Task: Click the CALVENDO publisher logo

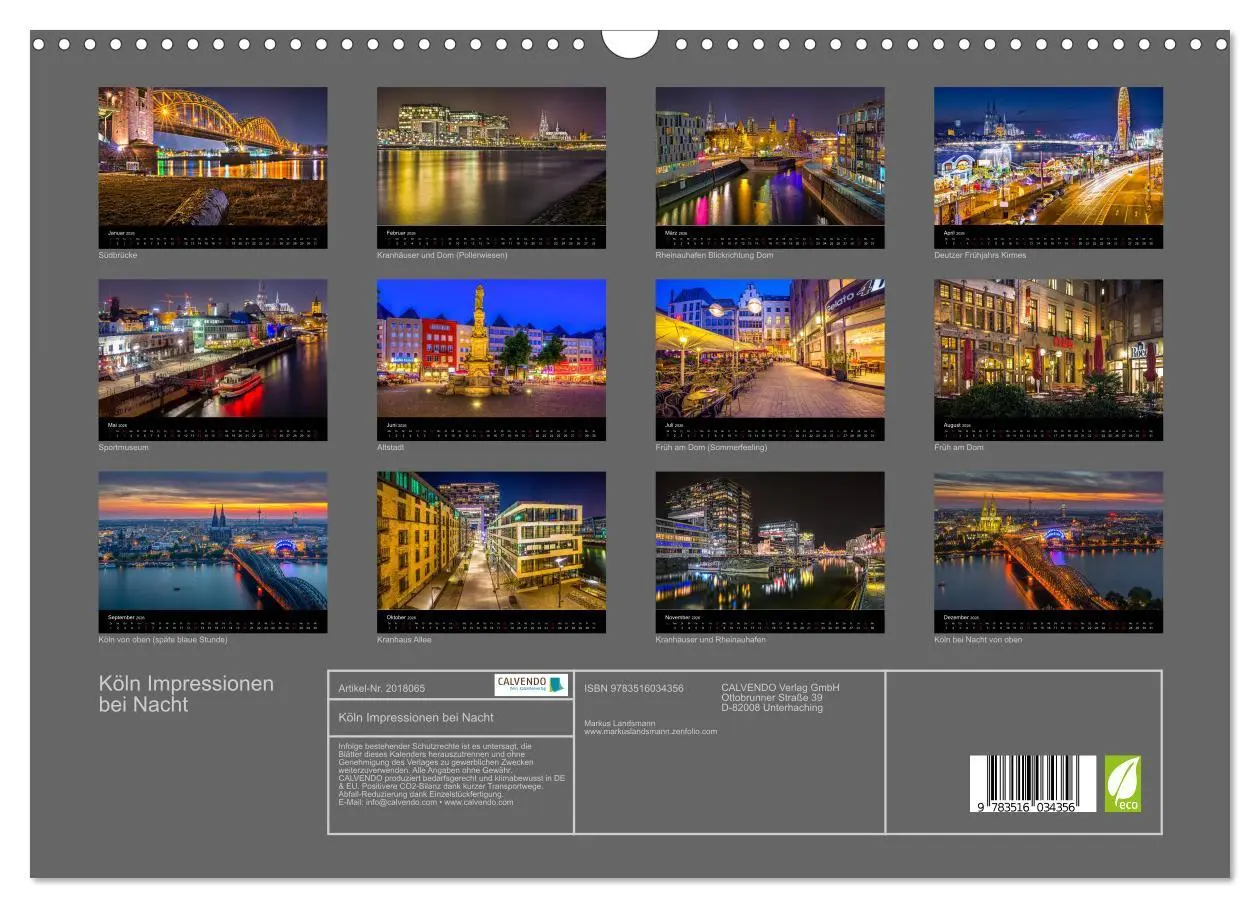Action: (529, 683)
